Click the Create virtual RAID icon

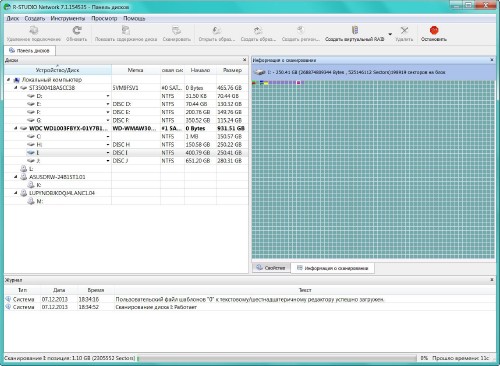[x=355, y=31]
